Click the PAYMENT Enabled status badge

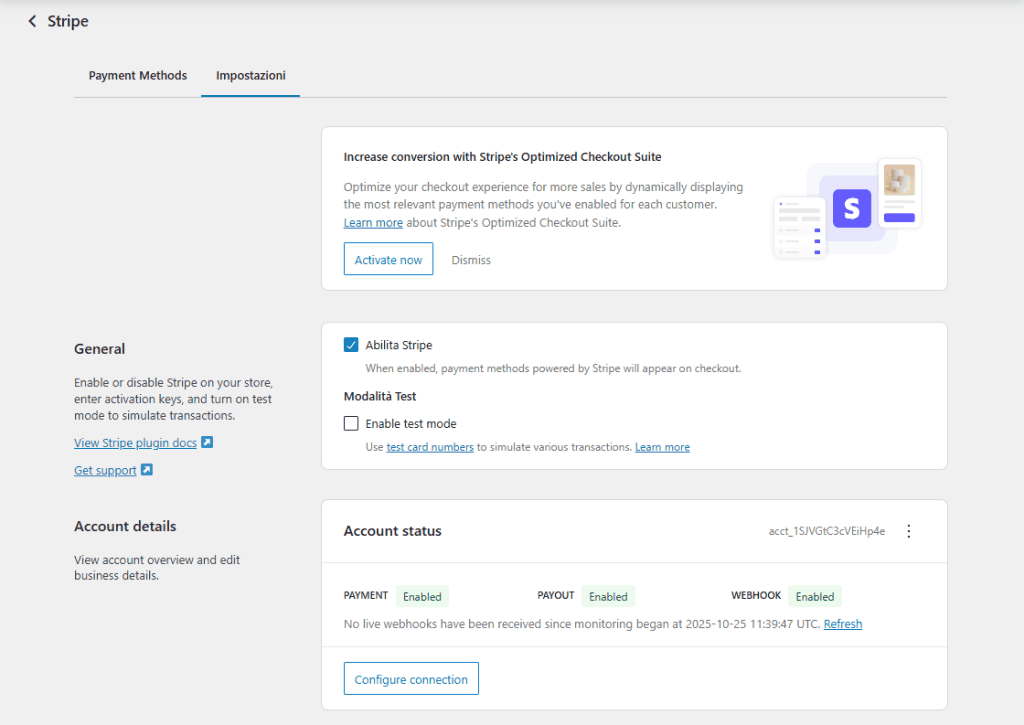click(421, 596)
